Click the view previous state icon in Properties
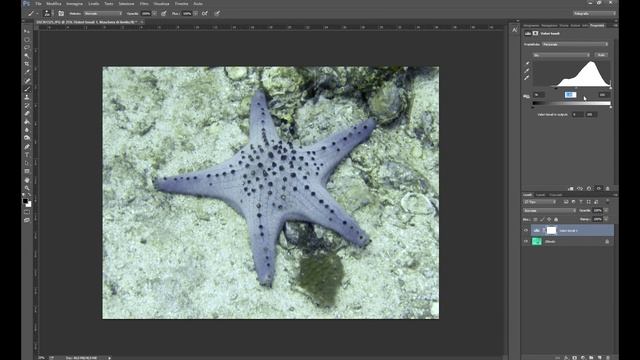Screen dimensions: 640x360 click(580, 189)
